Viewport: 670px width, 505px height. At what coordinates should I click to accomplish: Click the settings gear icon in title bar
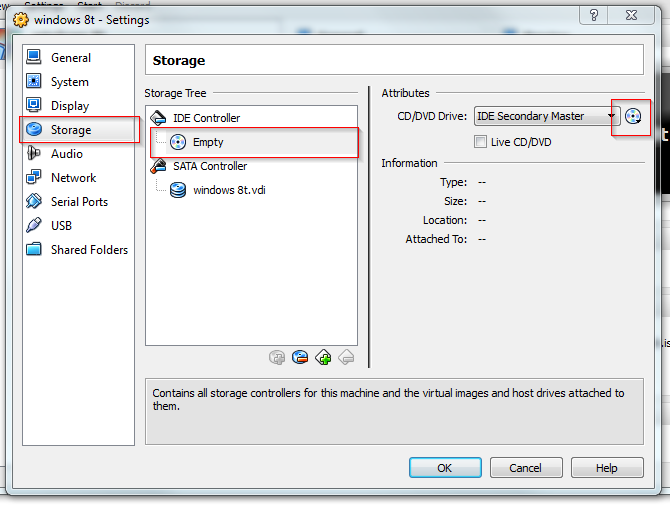pos(21,20)
